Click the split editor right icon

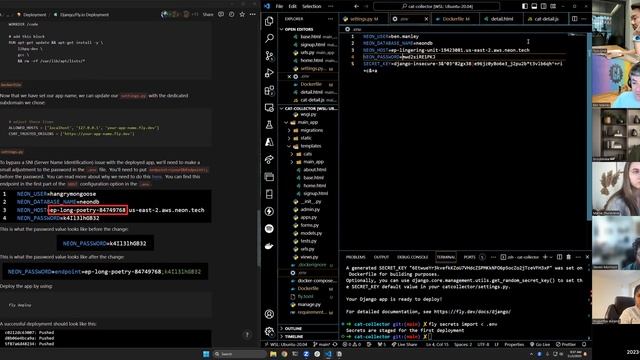[574, 19]
